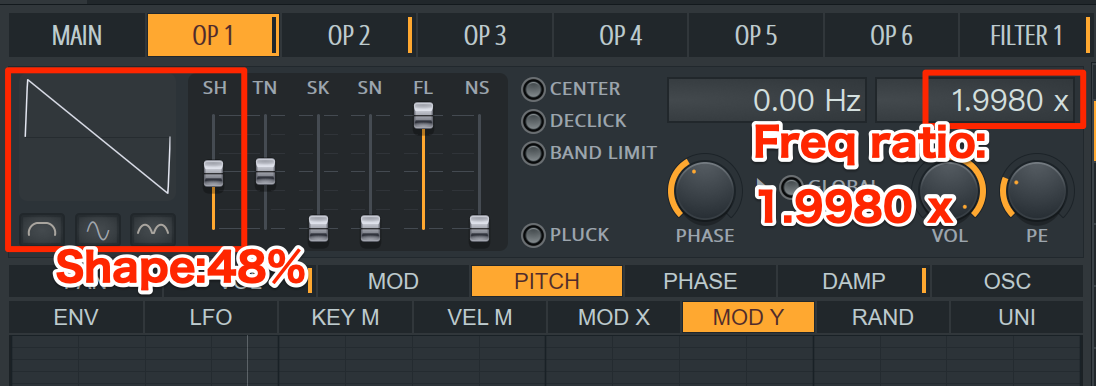Switch to the OP 2 tab

tap(349, 35)
